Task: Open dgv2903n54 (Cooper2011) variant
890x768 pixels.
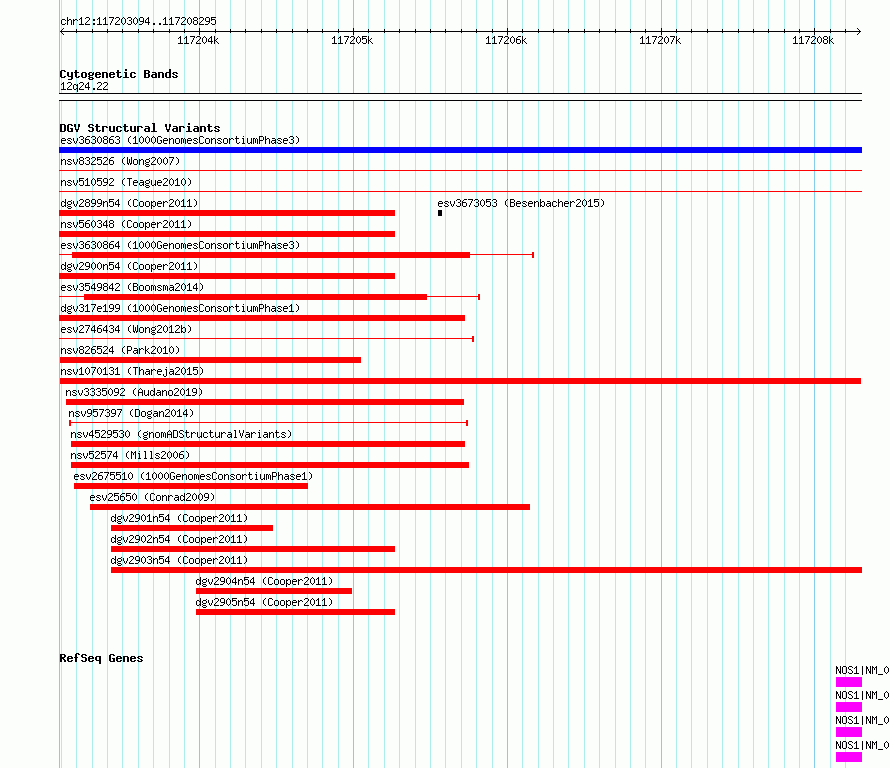Action: (179, 560)
